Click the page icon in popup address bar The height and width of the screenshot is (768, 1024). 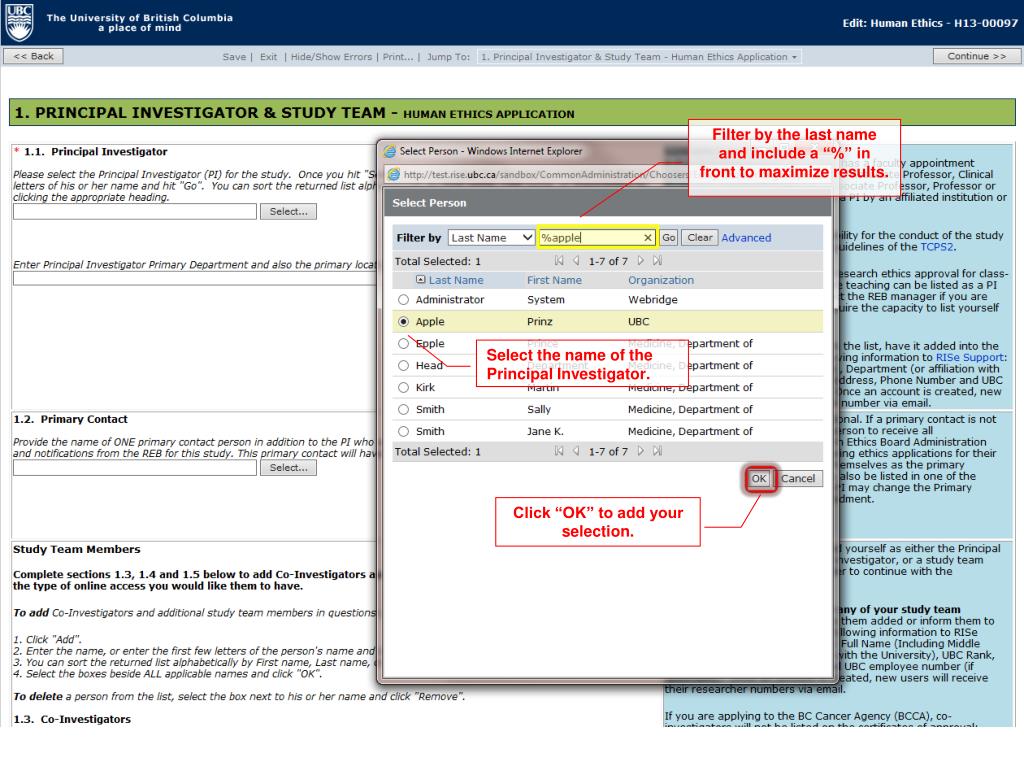tap(393, 174)
